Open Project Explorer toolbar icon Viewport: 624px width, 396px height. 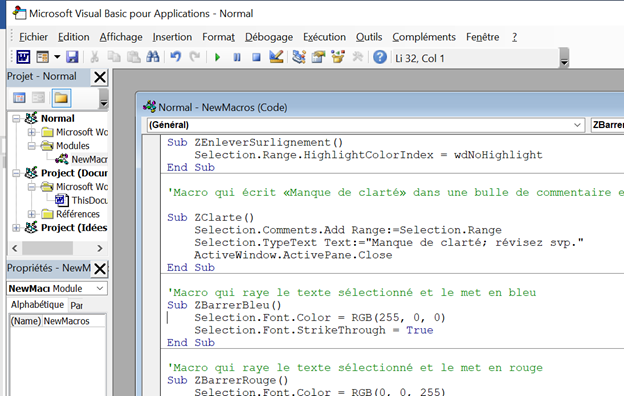pyautogui.click(x=299, y=57)
